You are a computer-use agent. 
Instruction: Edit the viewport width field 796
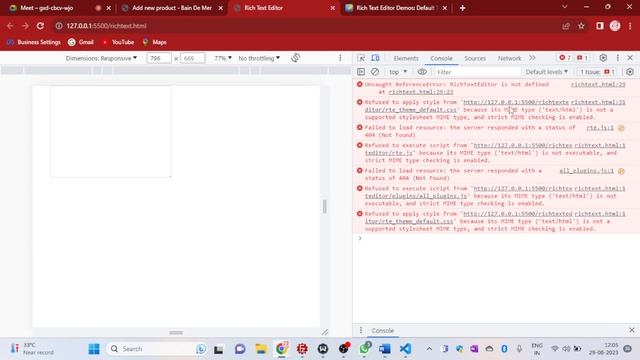pyautogui.click(x=159, y=58)
